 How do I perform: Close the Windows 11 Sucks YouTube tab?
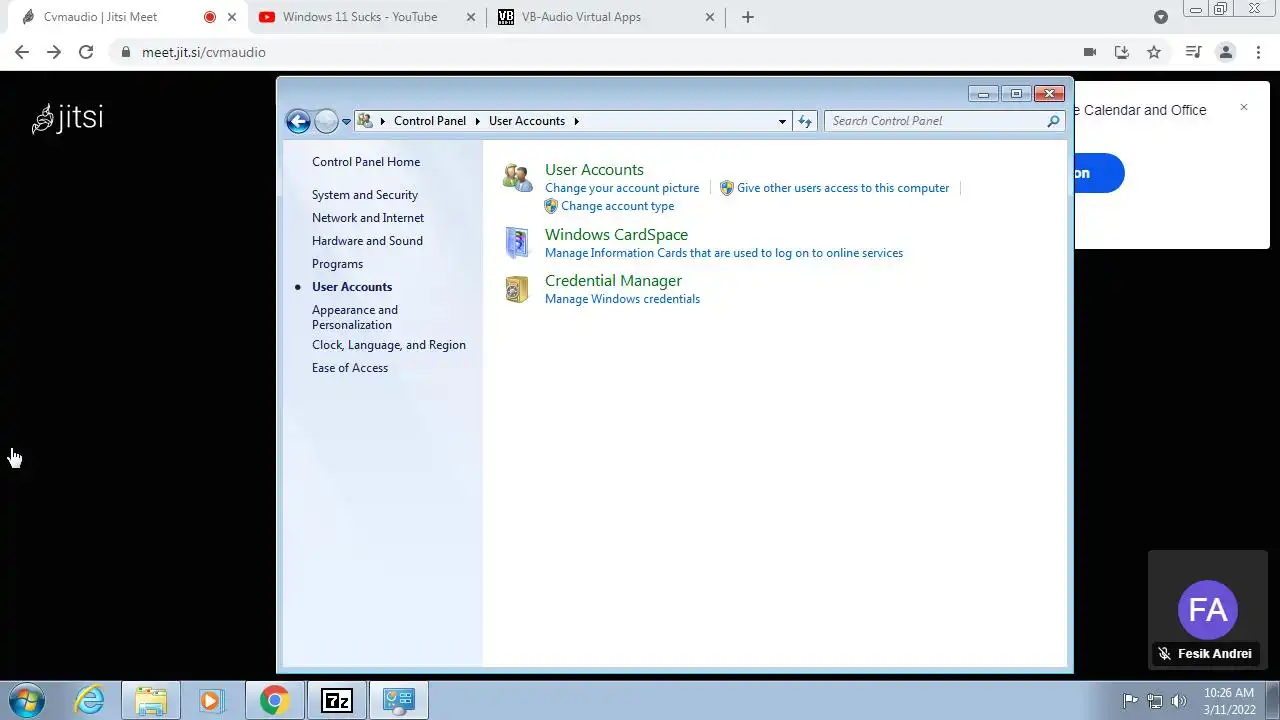pyautogui.click(x=471, y=17)
